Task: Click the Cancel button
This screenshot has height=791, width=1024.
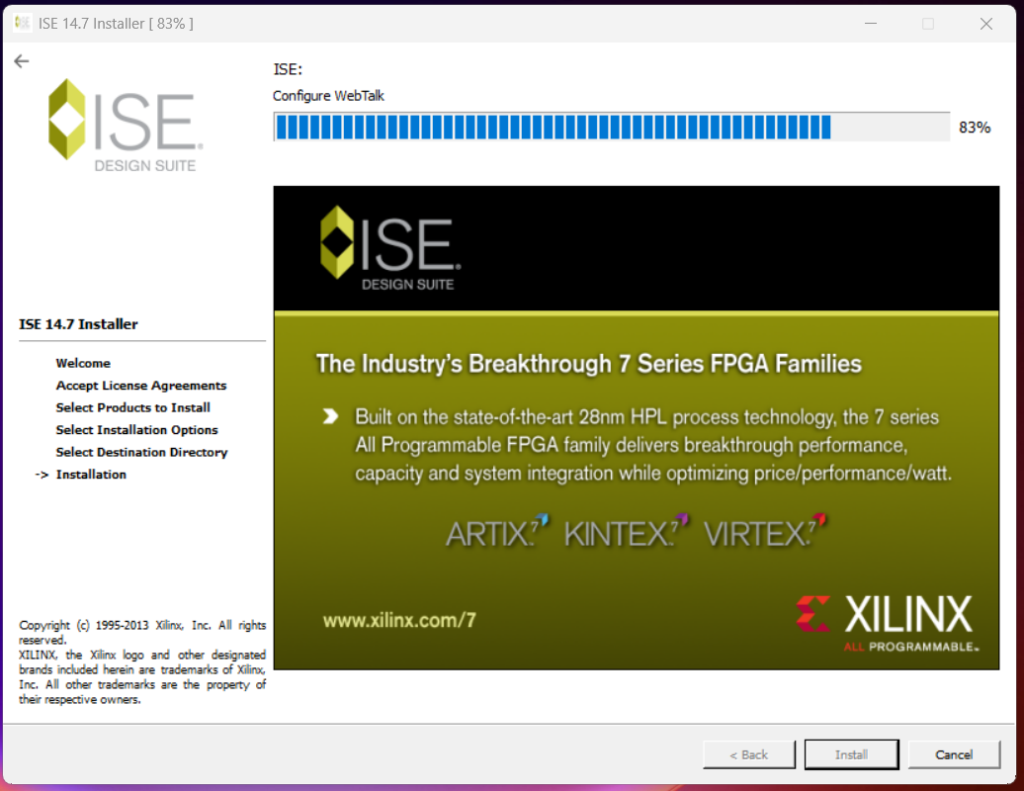Action: coord(953,754)
